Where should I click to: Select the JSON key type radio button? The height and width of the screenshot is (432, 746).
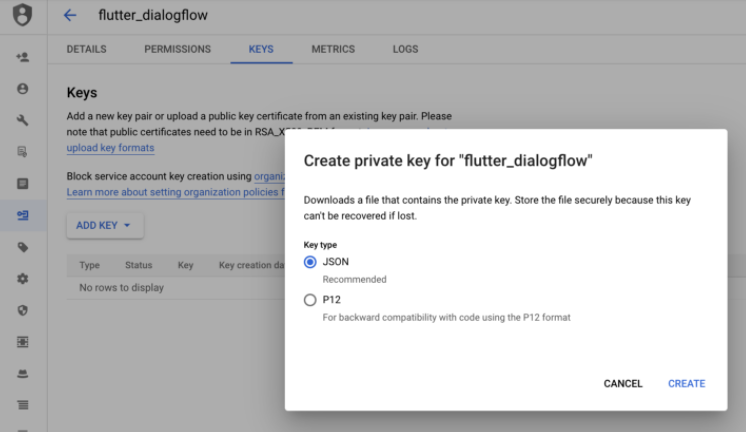click(309, 262)
